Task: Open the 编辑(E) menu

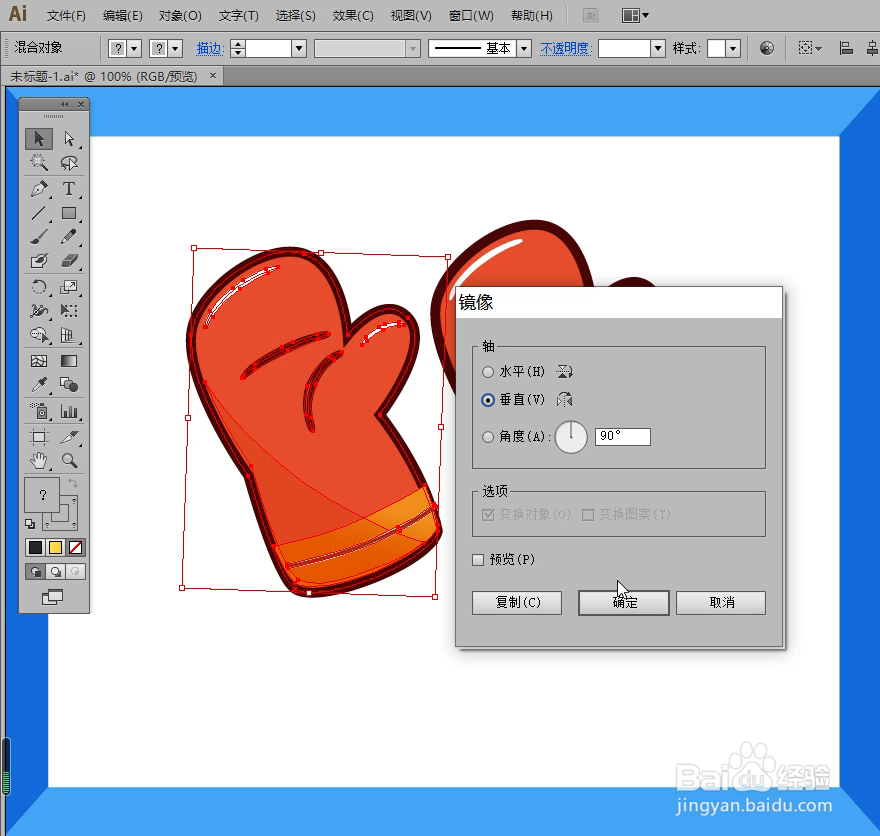Action: [x=122, y=16]
